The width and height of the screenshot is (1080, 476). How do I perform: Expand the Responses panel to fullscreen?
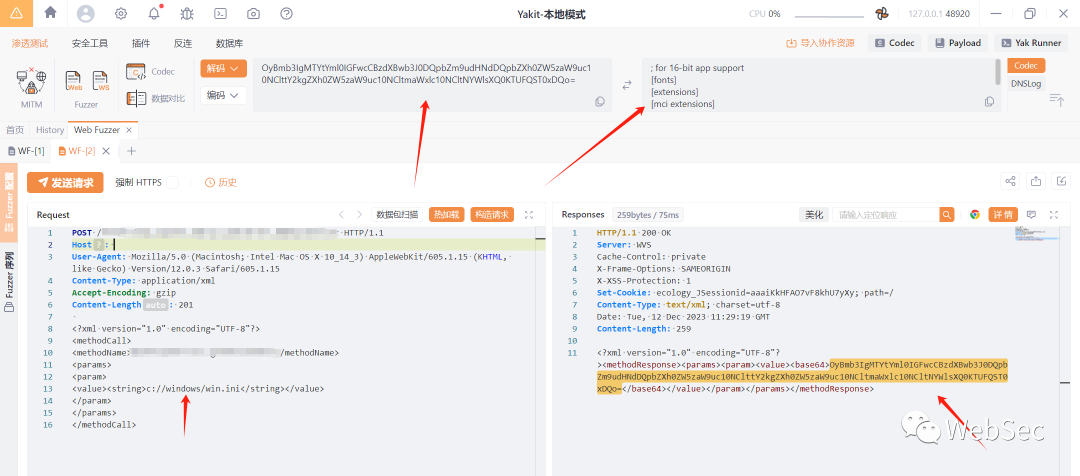pyautogui.click(x=1053, y=215)
